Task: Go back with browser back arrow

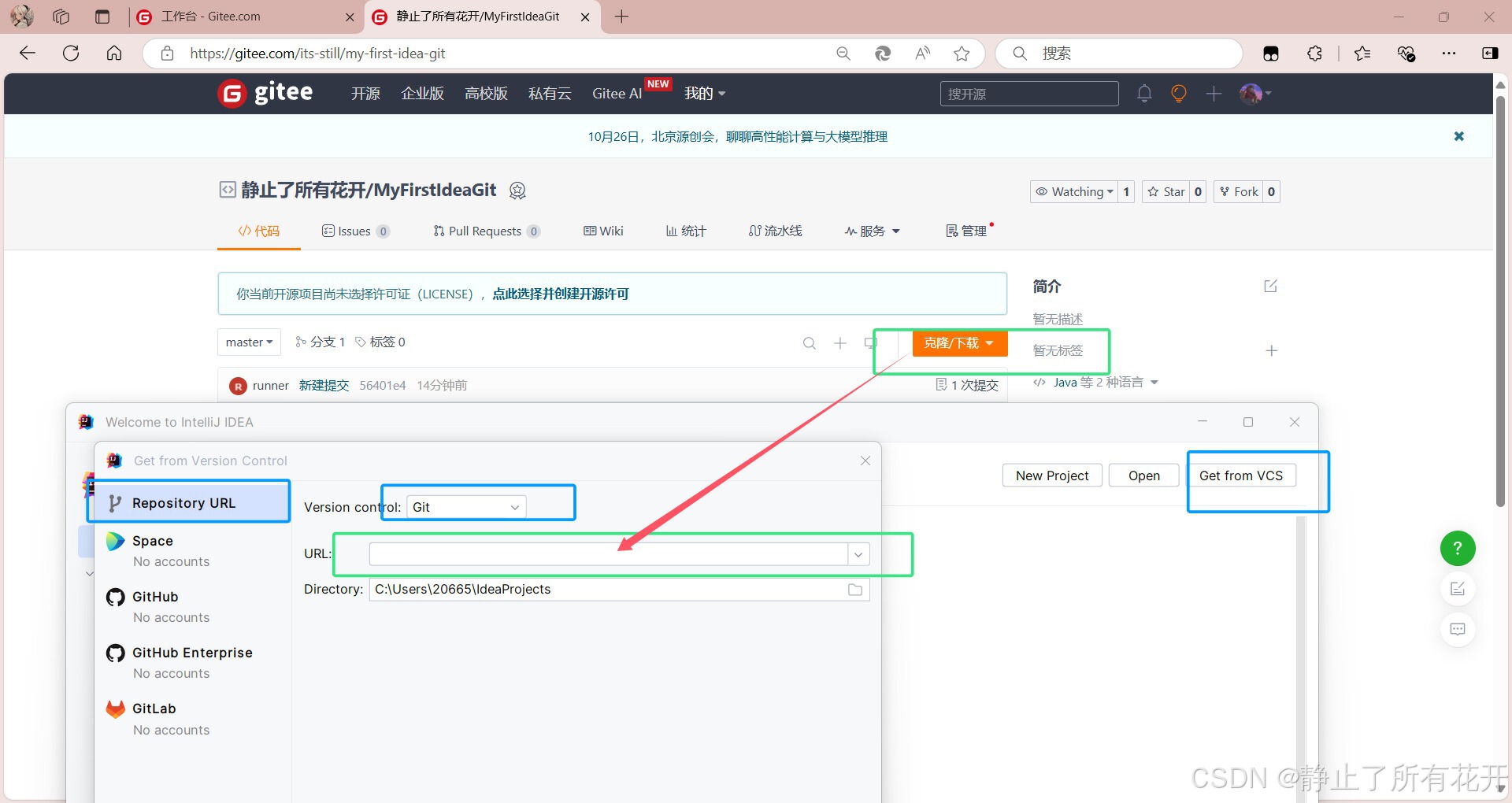Action: coord(28,53)
